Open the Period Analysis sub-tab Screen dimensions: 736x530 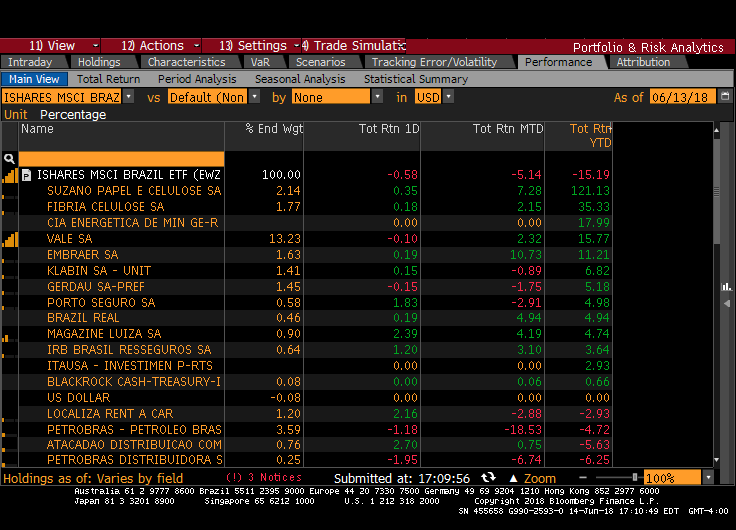click(197, 79)
